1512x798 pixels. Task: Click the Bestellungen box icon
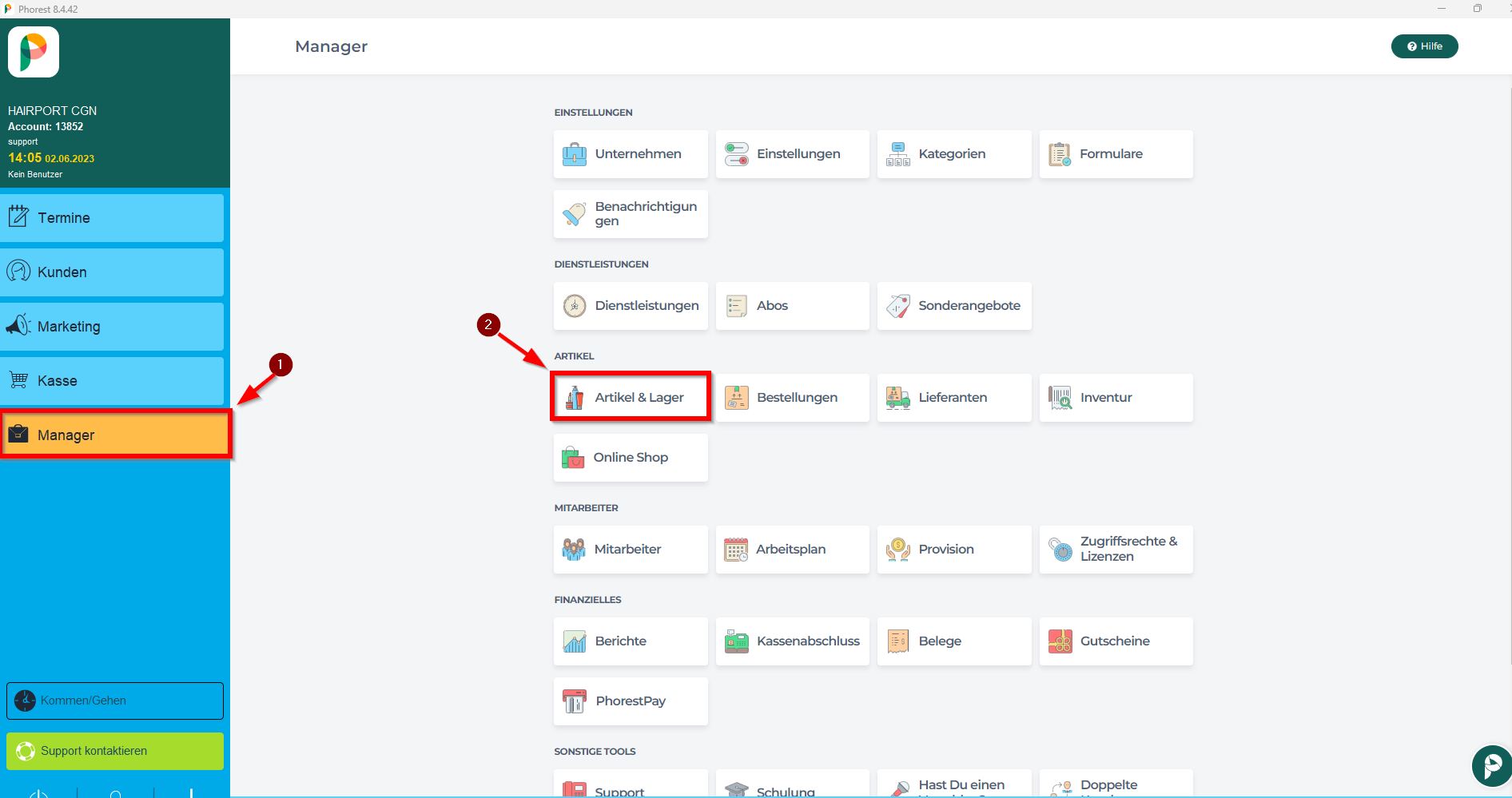click(x=736, y=397)
